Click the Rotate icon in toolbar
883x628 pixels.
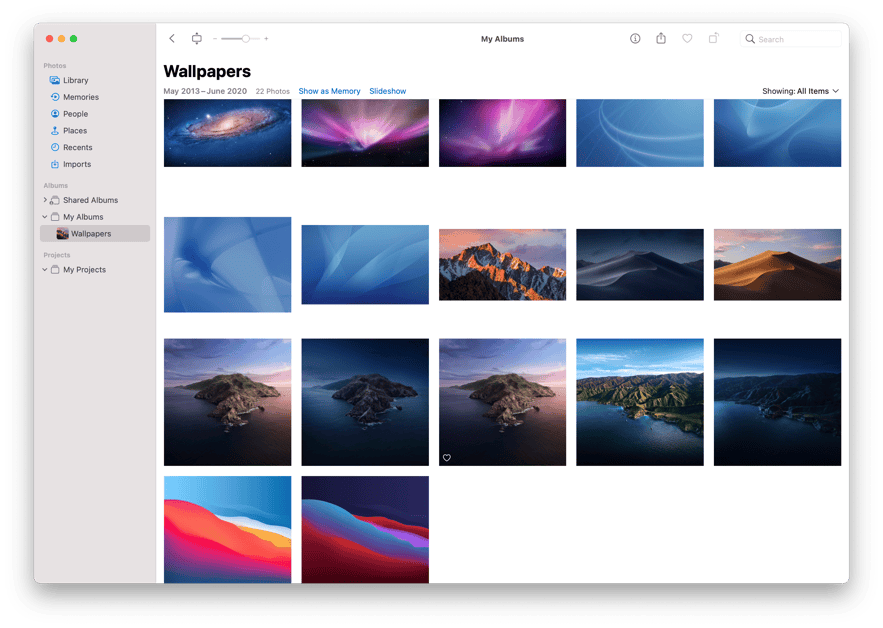point(713,38)
